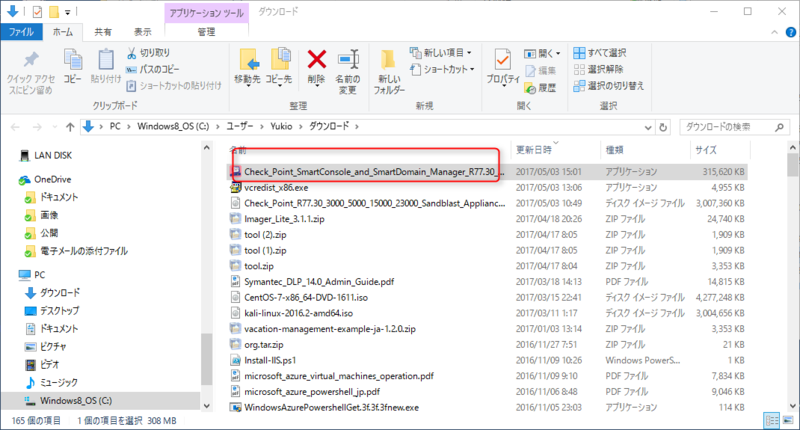Click Paste Shortcut (ショートカットの貼り付け)
Viewport: 800px width, 430px height.
(174, 85)
